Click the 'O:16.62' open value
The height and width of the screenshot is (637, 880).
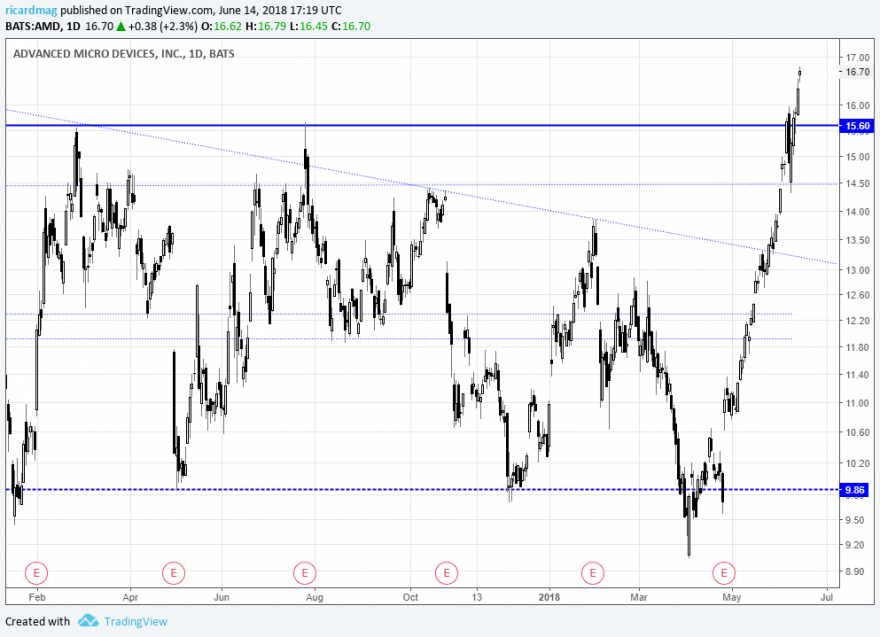[221, 26]
